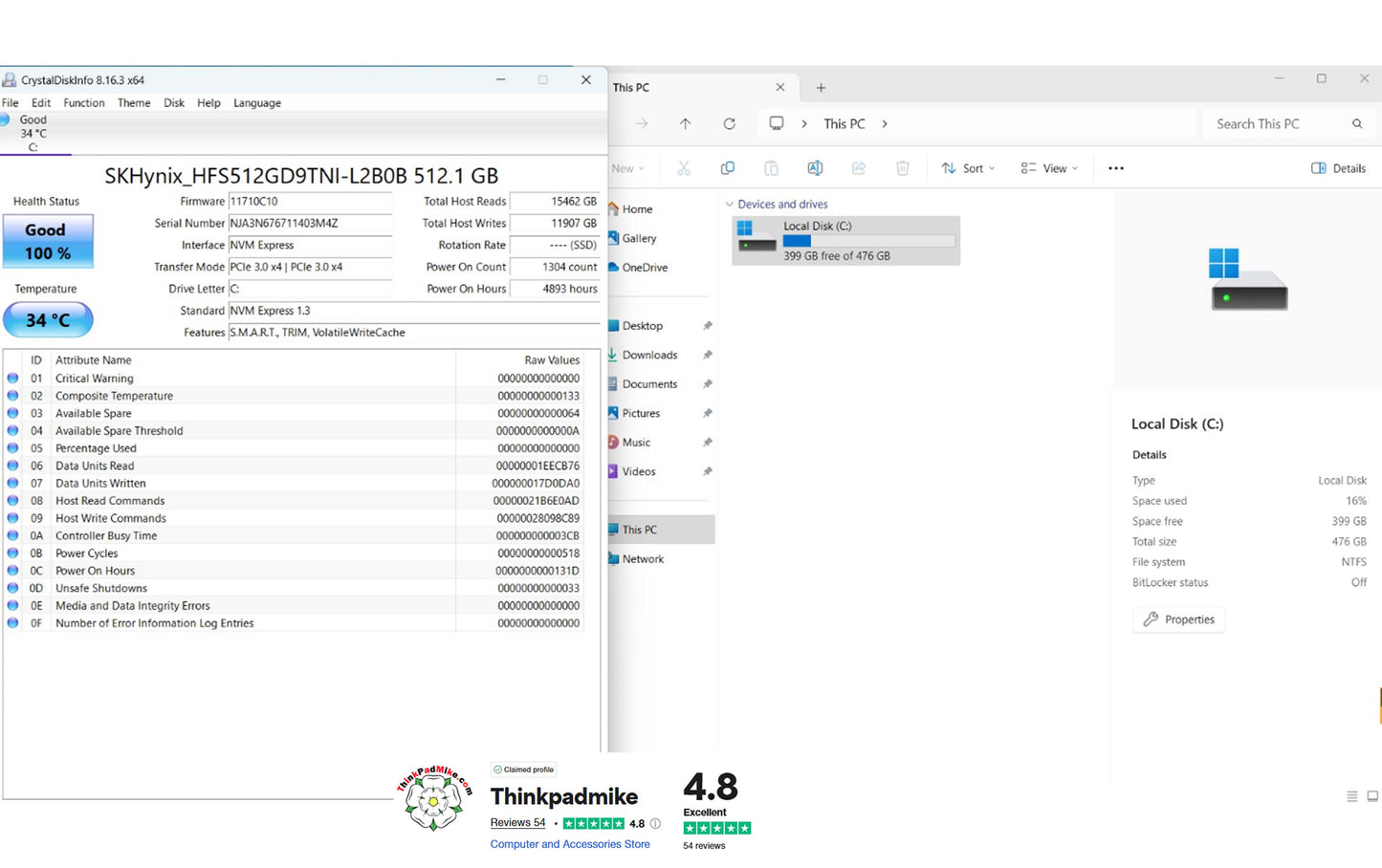Open the See more three-dots menu
Screen dimensions: 1382x868
tap(1115, 168)
